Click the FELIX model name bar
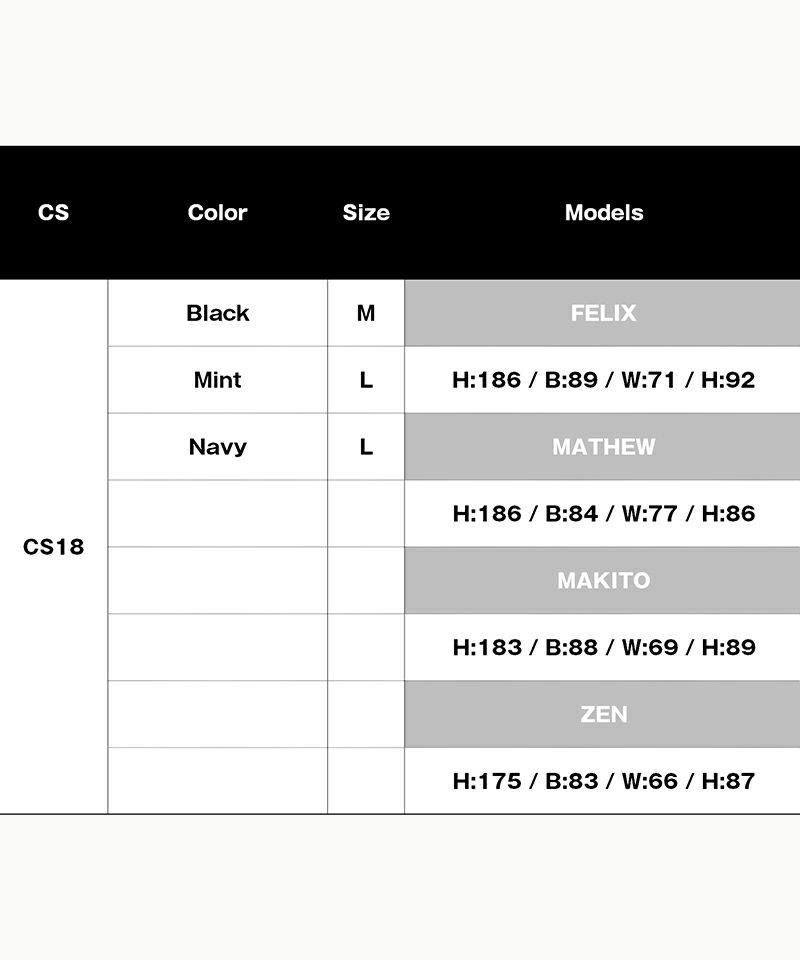800x960 pixels. click(x=603, y=313)
